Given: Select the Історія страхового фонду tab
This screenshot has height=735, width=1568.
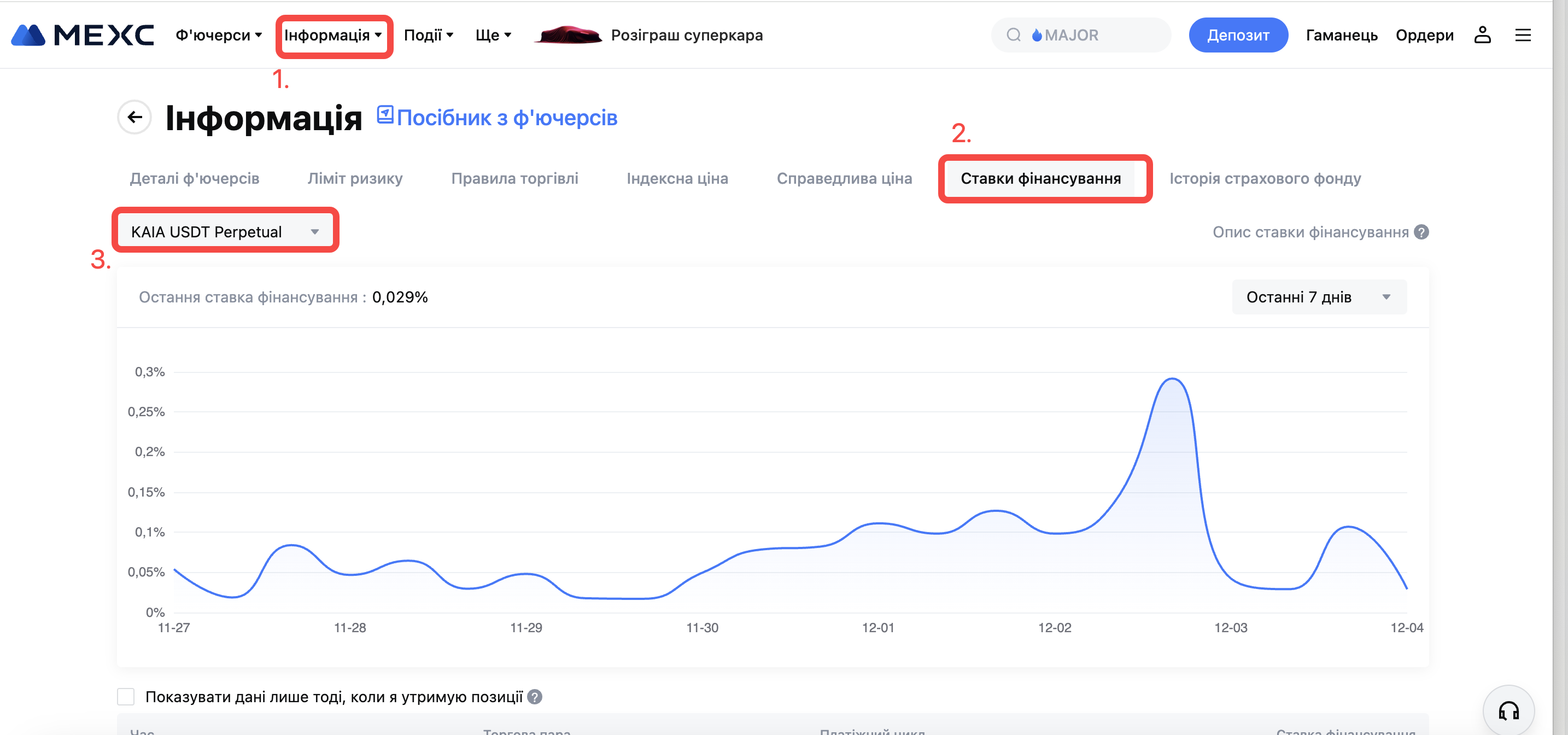Looking at the screenshot, I should pos(1265,178).
